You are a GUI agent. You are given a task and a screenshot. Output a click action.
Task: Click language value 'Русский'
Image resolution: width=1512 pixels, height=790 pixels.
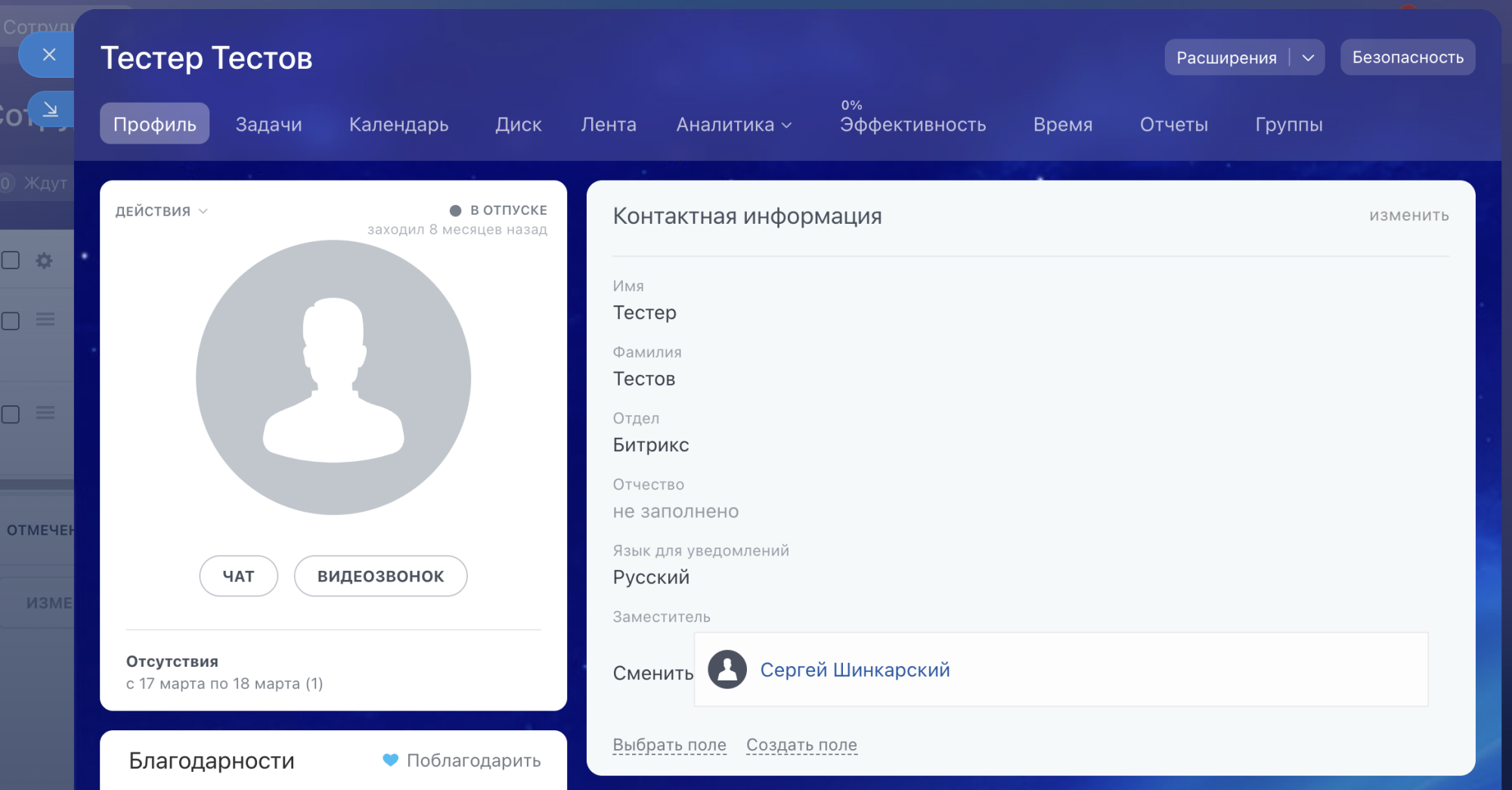tap(651, 577)
